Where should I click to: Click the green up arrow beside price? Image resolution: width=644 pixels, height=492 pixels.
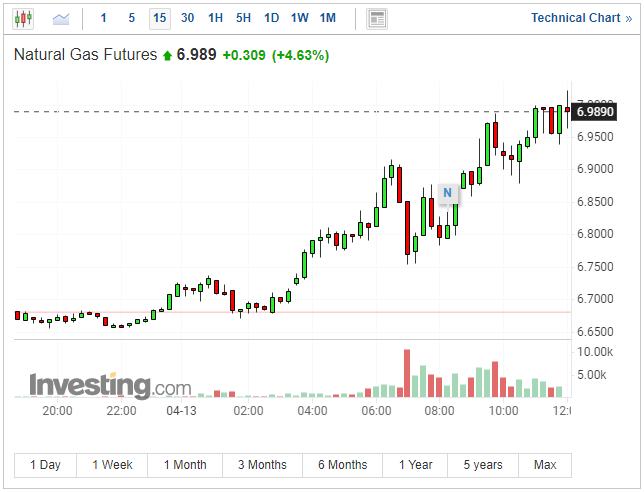(x=167, y=55)
